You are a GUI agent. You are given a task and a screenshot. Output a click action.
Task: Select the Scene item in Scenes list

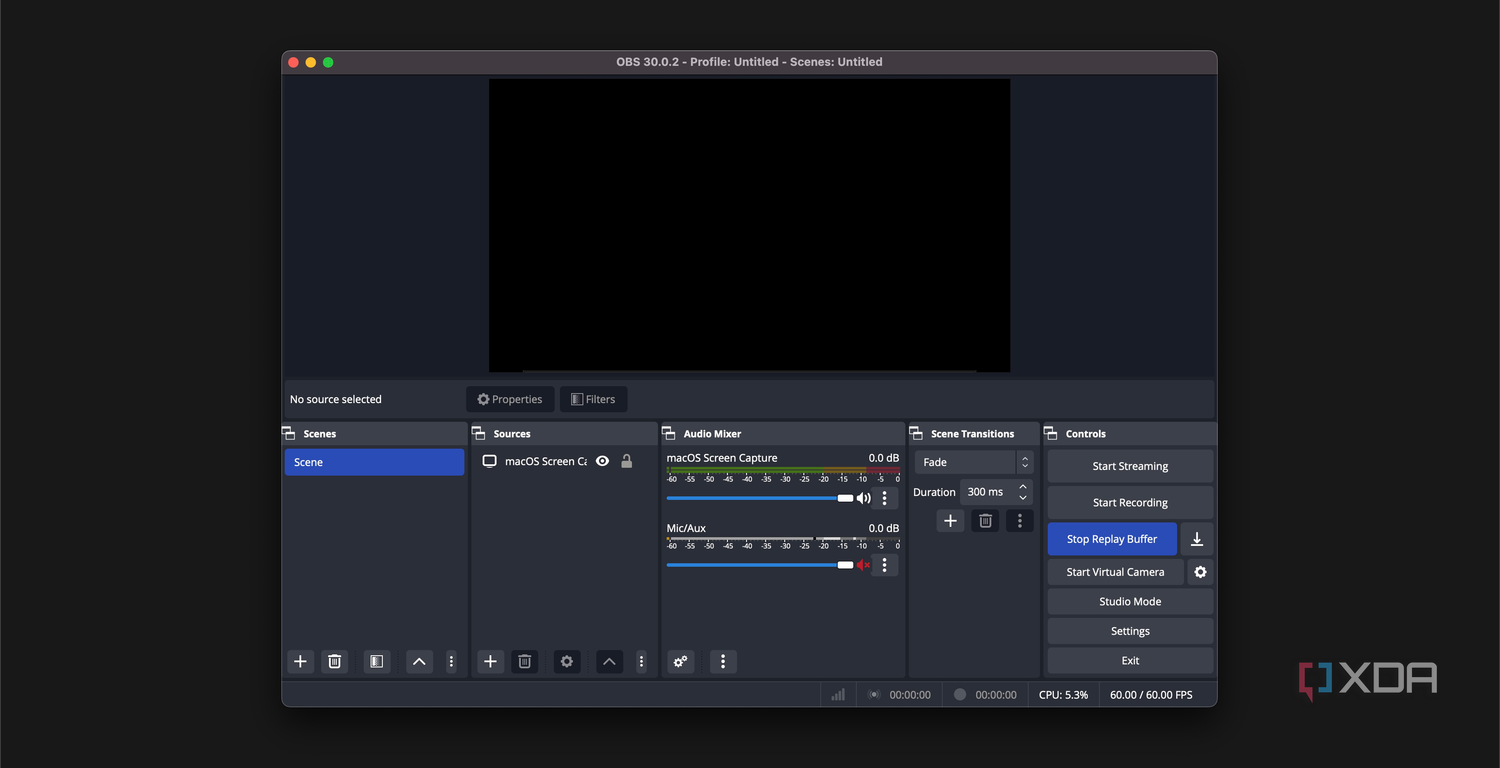(x=374, y=462)
